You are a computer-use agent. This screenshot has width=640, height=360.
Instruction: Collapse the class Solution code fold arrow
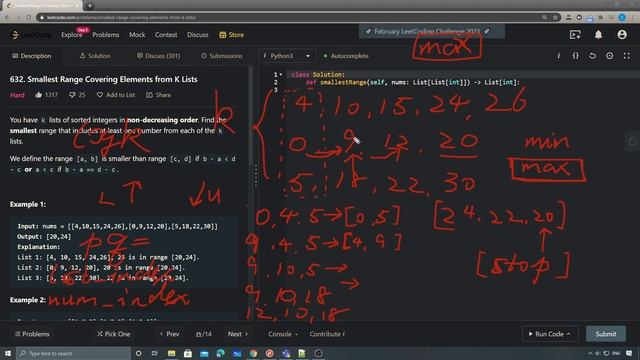(x=281, y=74)
